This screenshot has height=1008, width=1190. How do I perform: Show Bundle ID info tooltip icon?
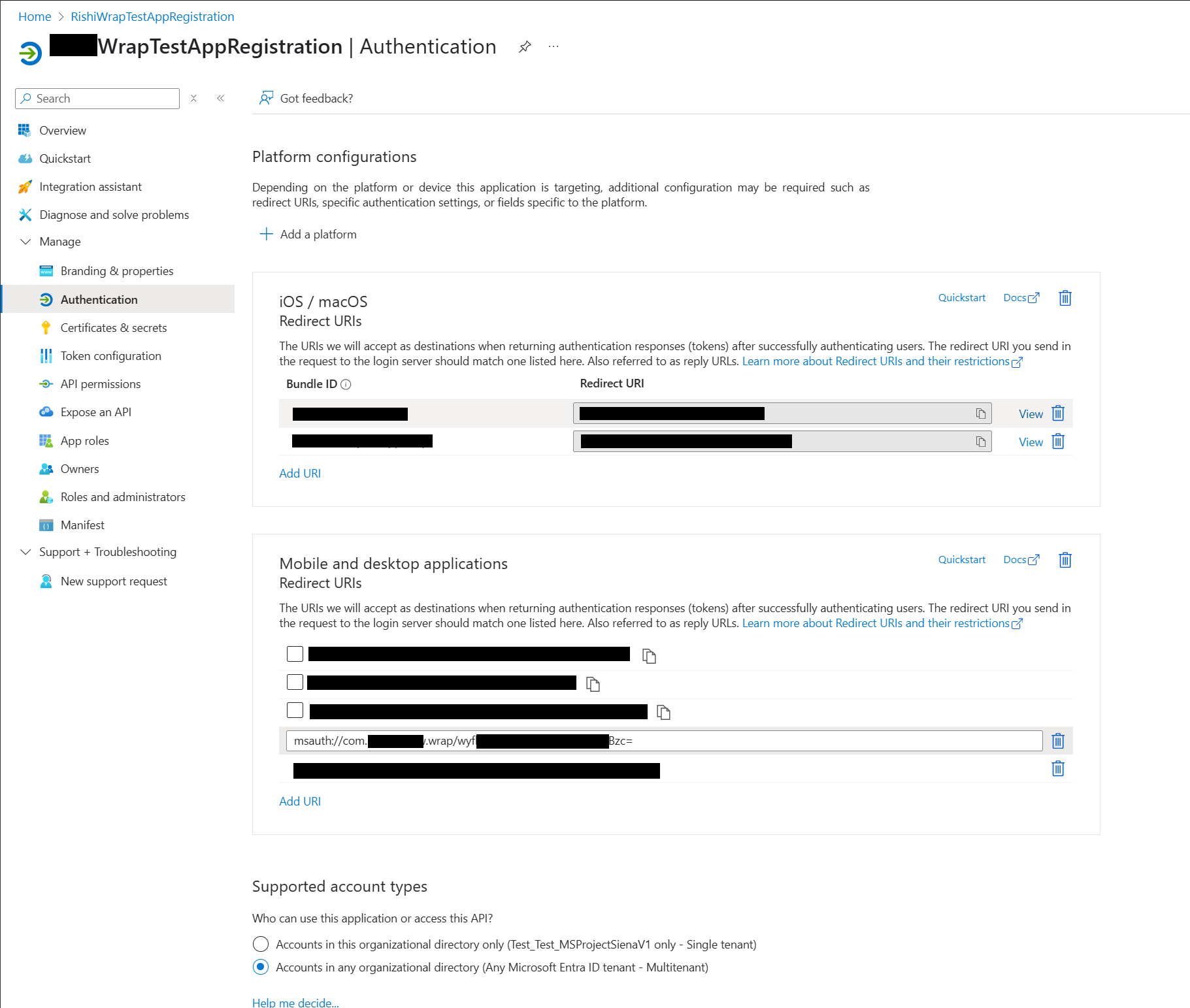[346, 384]
